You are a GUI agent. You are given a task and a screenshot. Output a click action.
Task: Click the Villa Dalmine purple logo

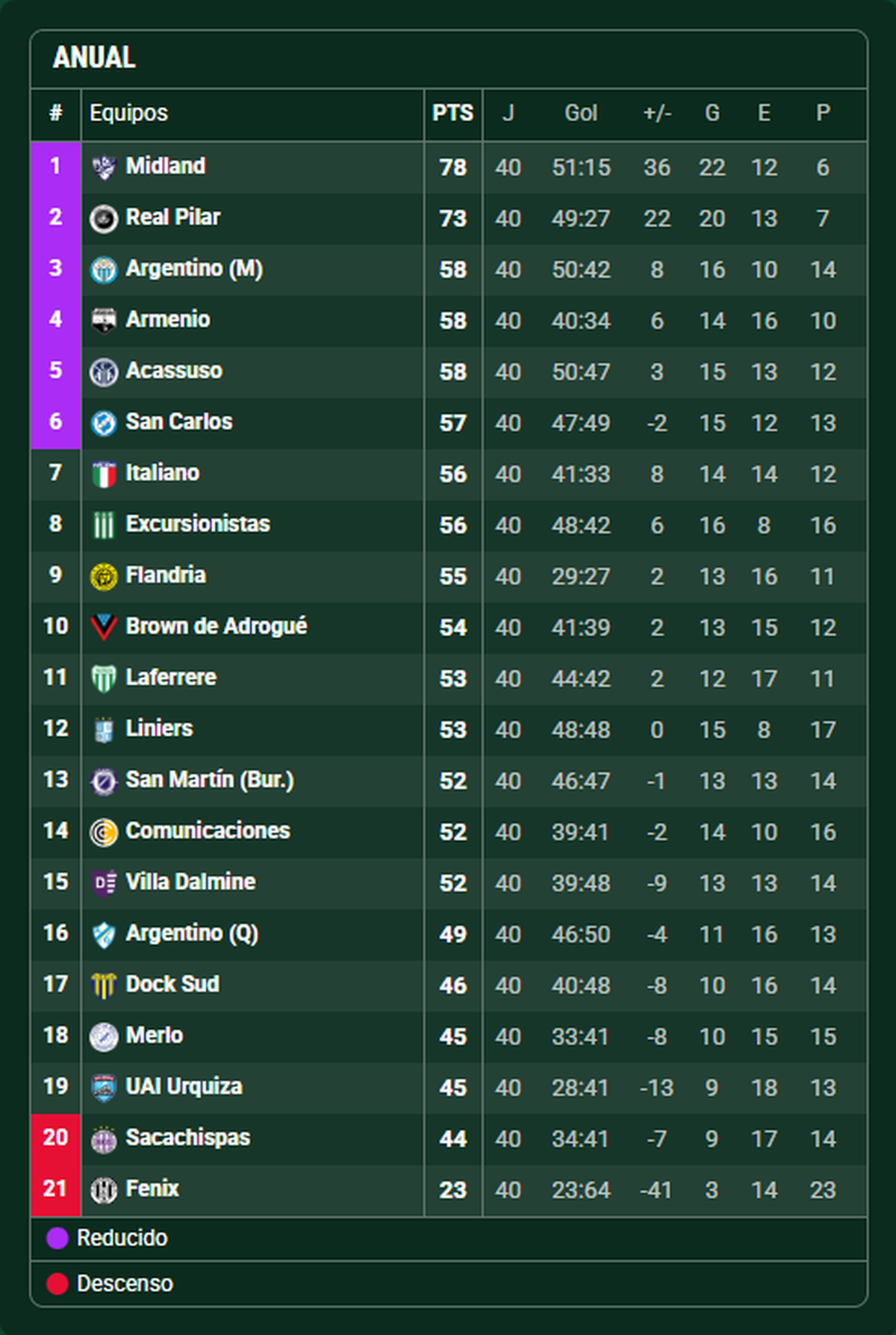pyautogui.click(x=104, y=883)
